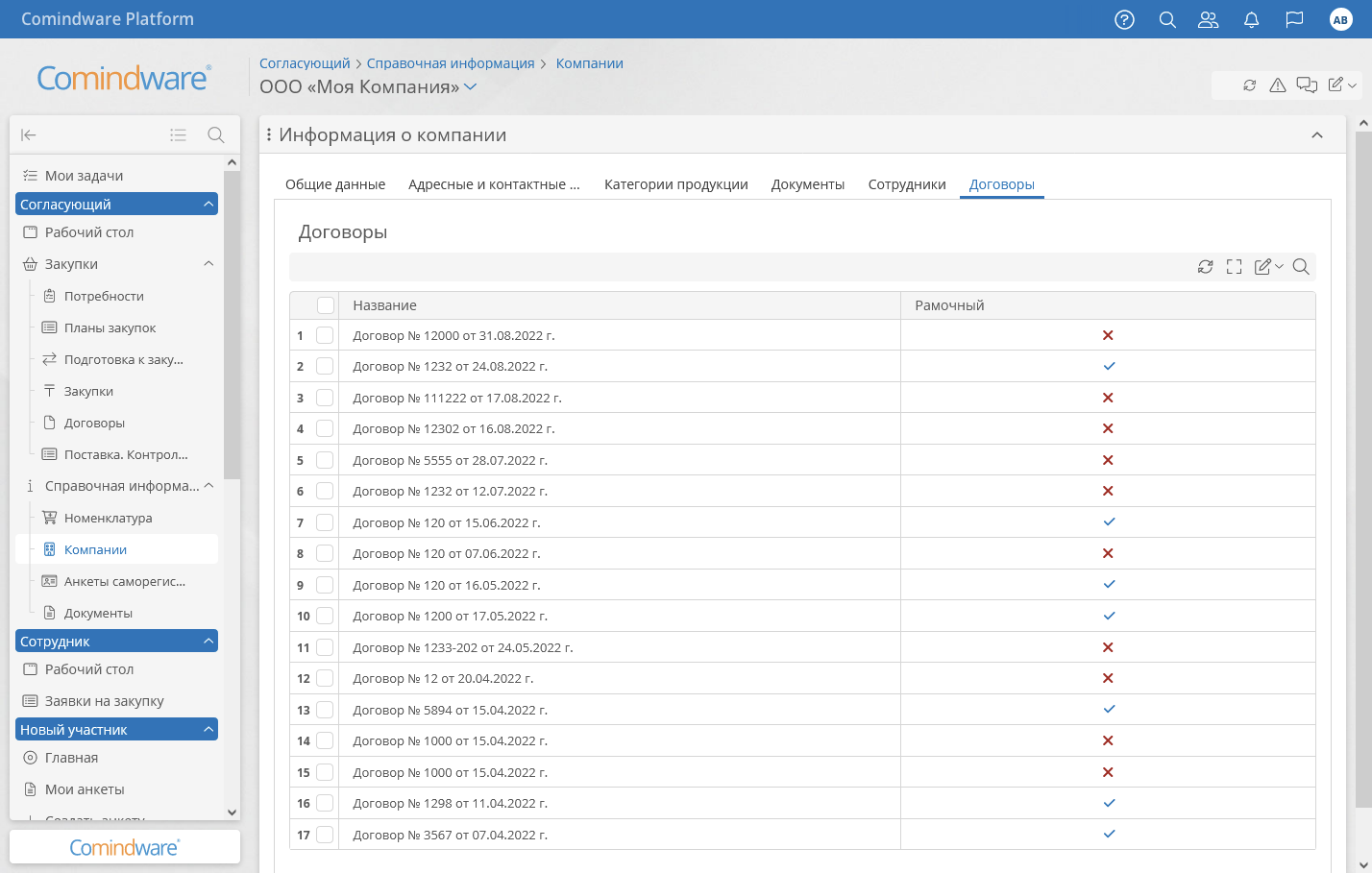
Task: Switch to Категории продукции tab
Action: tap(676, 184)
